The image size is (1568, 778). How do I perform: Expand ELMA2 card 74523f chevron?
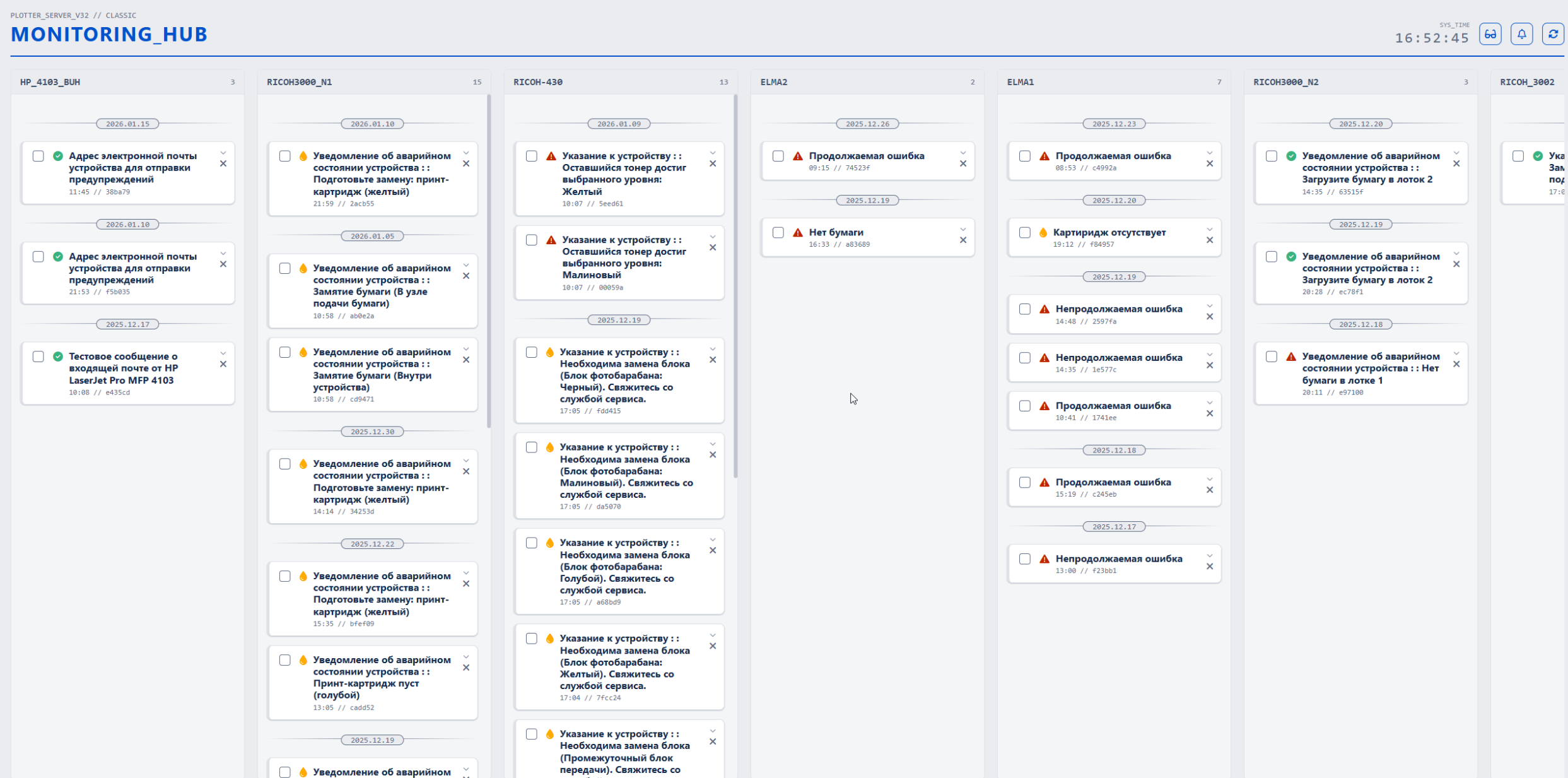tap(963, 153)
